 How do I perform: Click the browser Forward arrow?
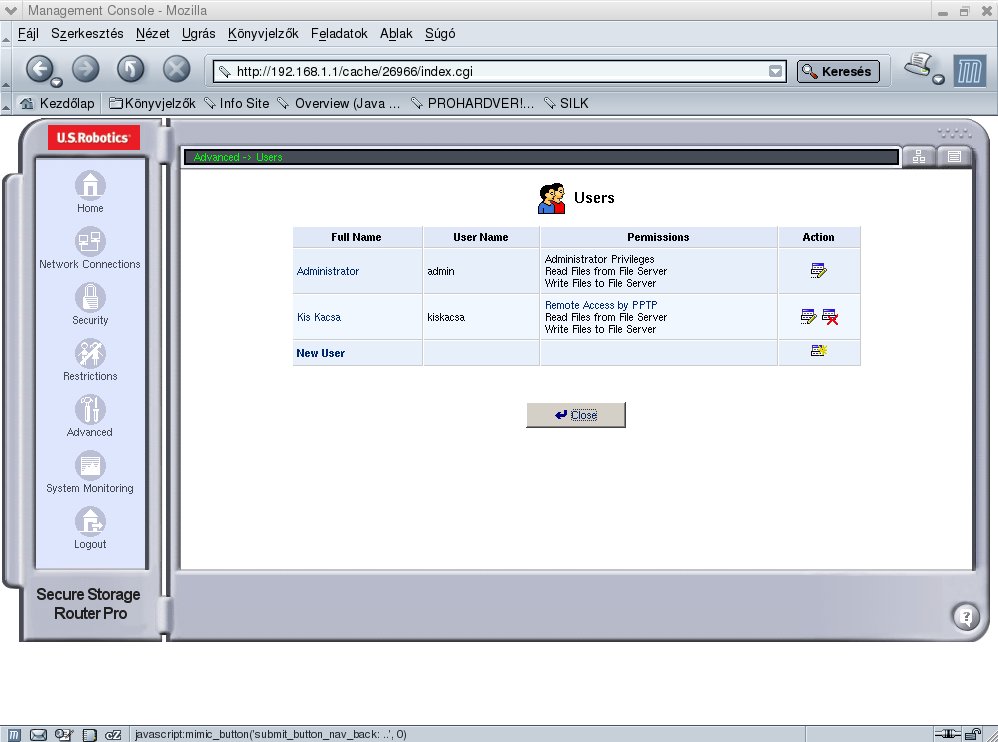coord(85,69)
